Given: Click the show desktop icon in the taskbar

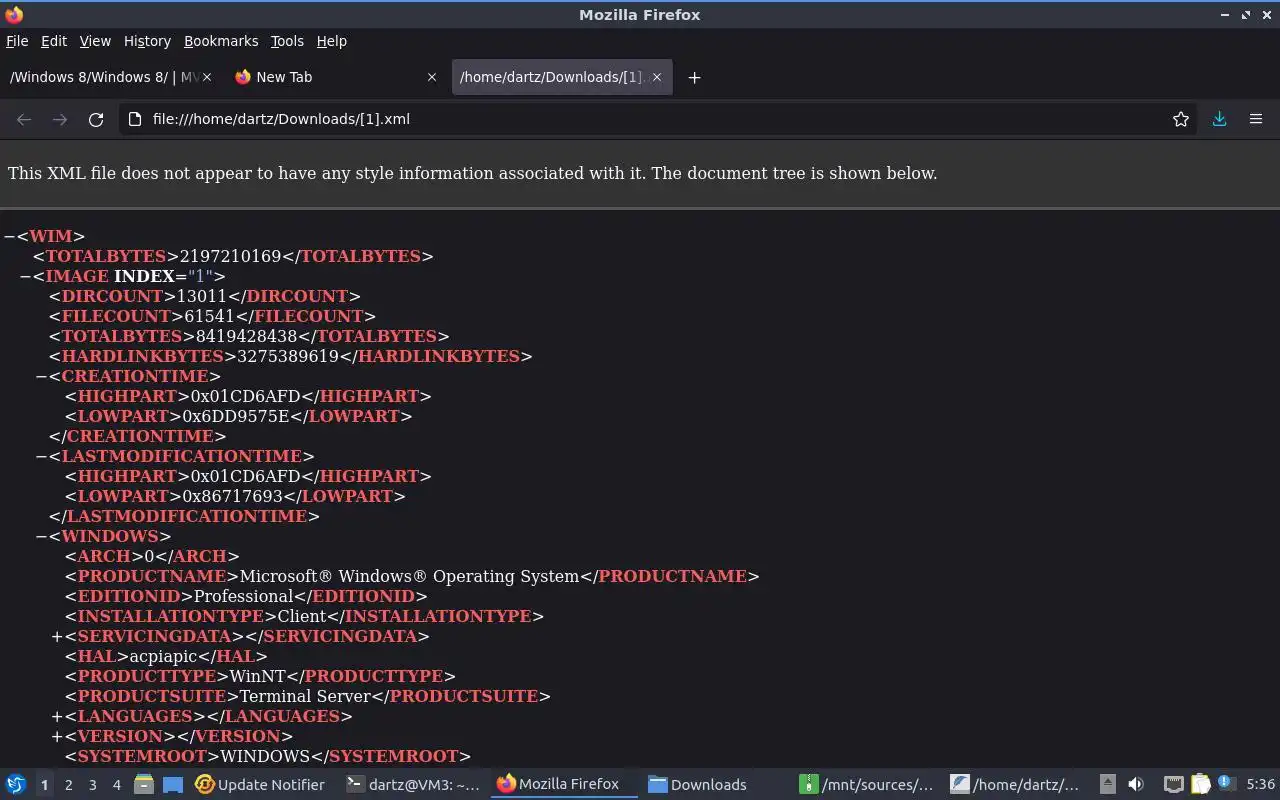Looking at the screenshot, I should coord(172,785).
